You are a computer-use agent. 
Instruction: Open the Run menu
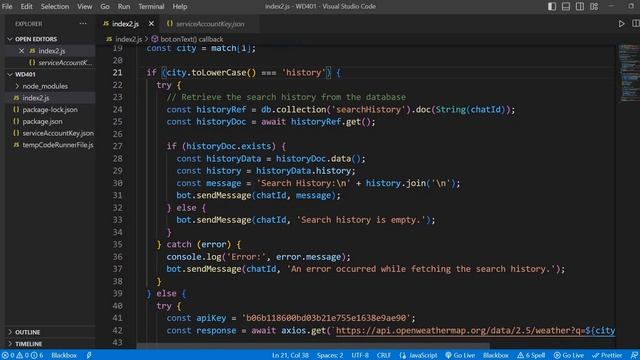point(124,7)
